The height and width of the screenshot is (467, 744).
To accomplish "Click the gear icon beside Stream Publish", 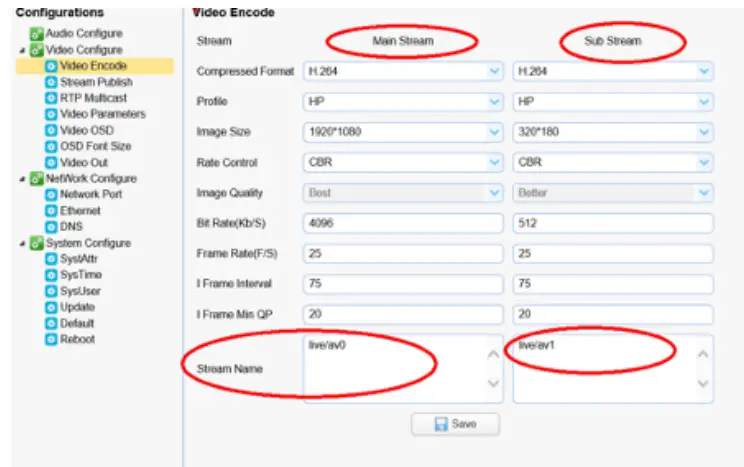I will point(51,82).
